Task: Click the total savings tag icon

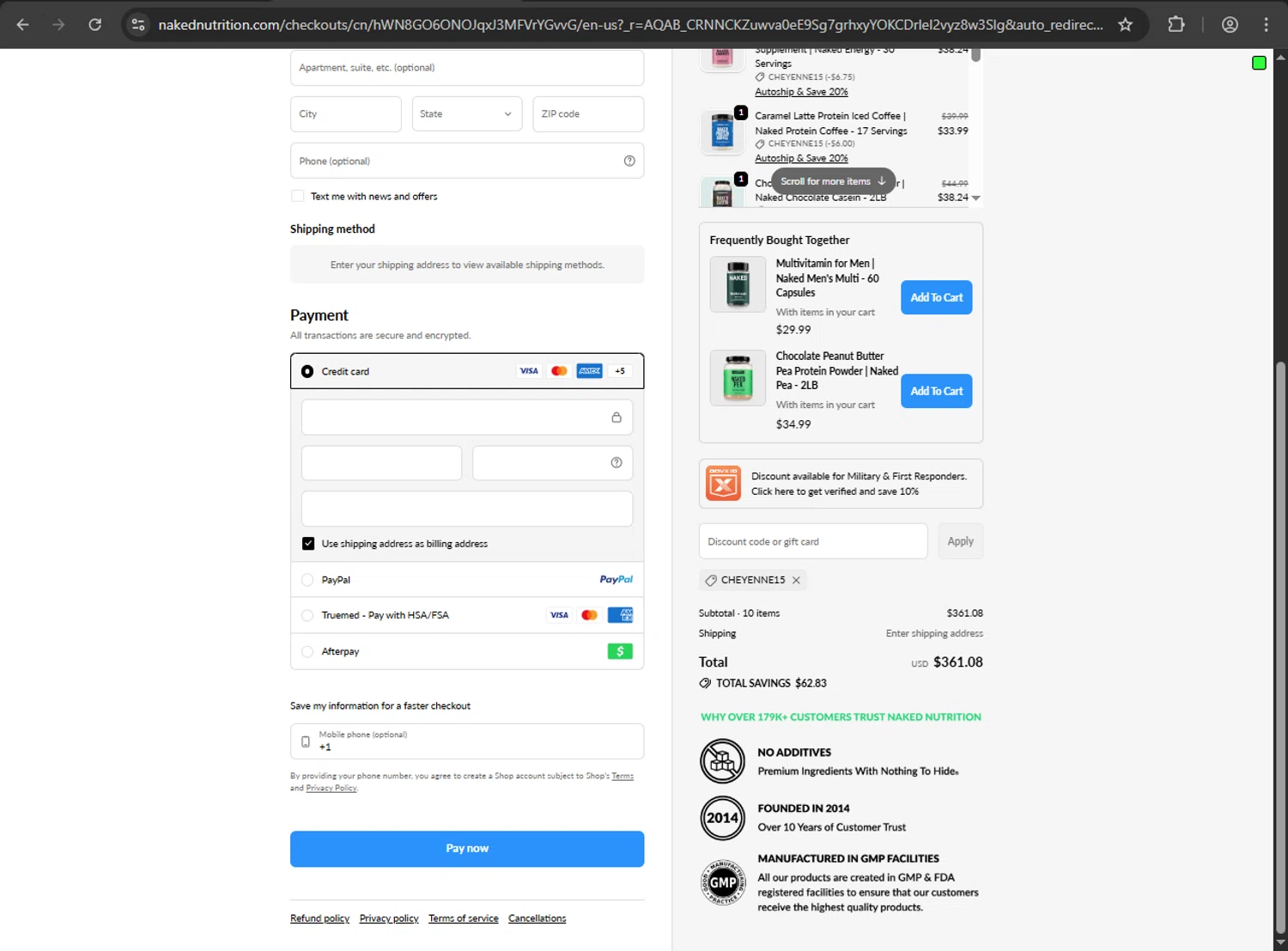Action: [x=705, y=684]
